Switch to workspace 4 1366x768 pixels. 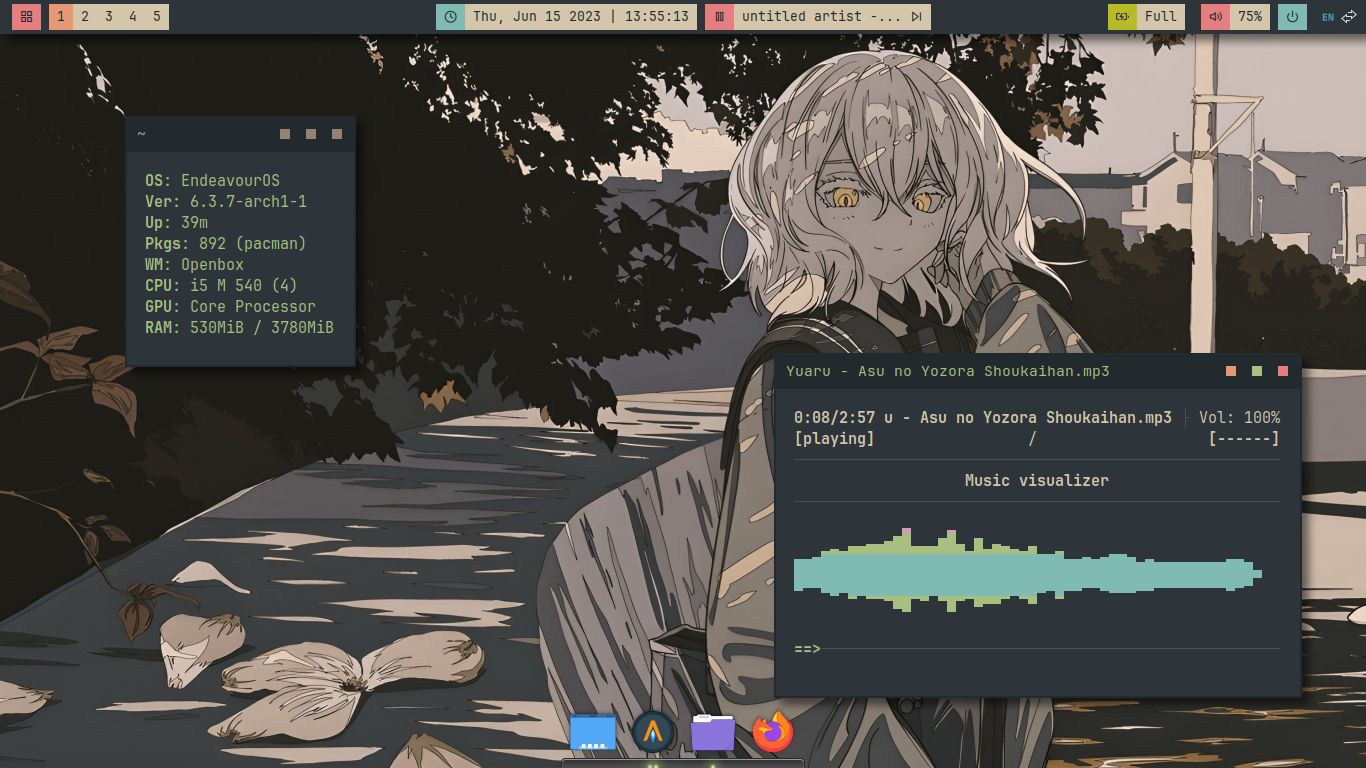133,17
